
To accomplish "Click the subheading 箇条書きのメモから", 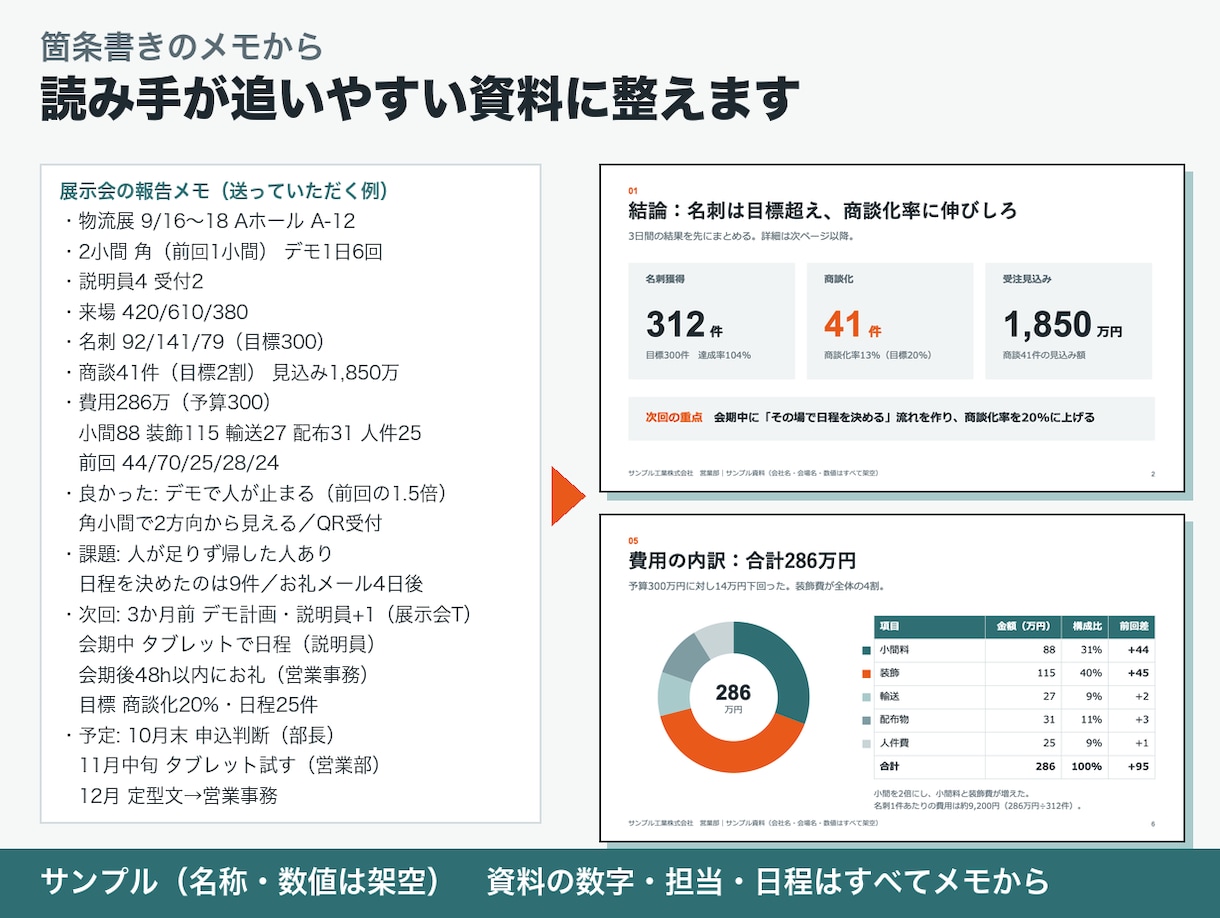I will pyautogui.click(x=182, y=46).
